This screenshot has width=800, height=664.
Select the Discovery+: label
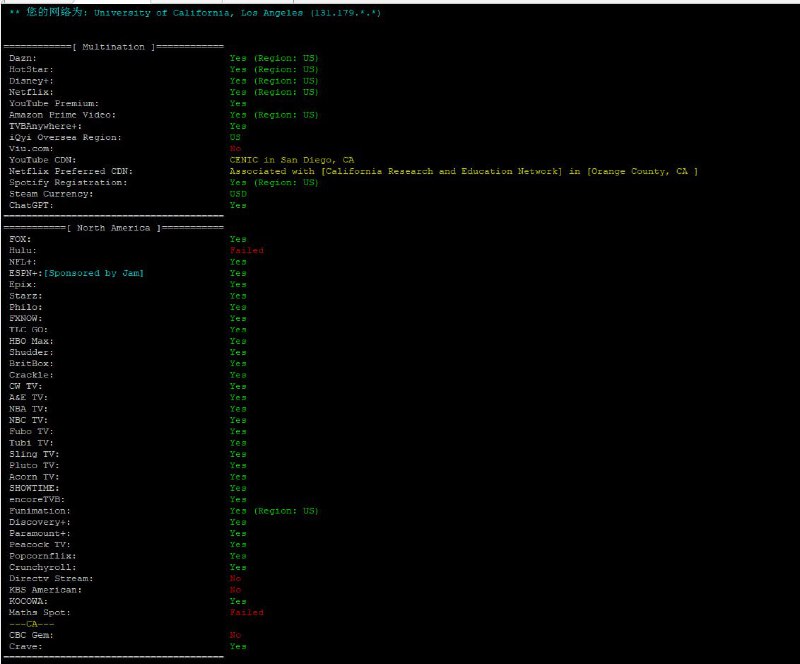40,522
